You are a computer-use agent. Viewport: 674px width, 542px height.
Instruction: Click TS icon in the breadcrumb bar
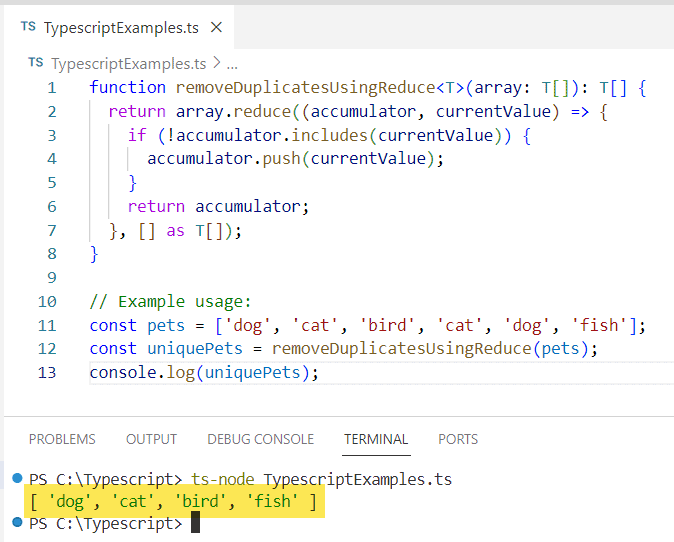click(36, 63)
